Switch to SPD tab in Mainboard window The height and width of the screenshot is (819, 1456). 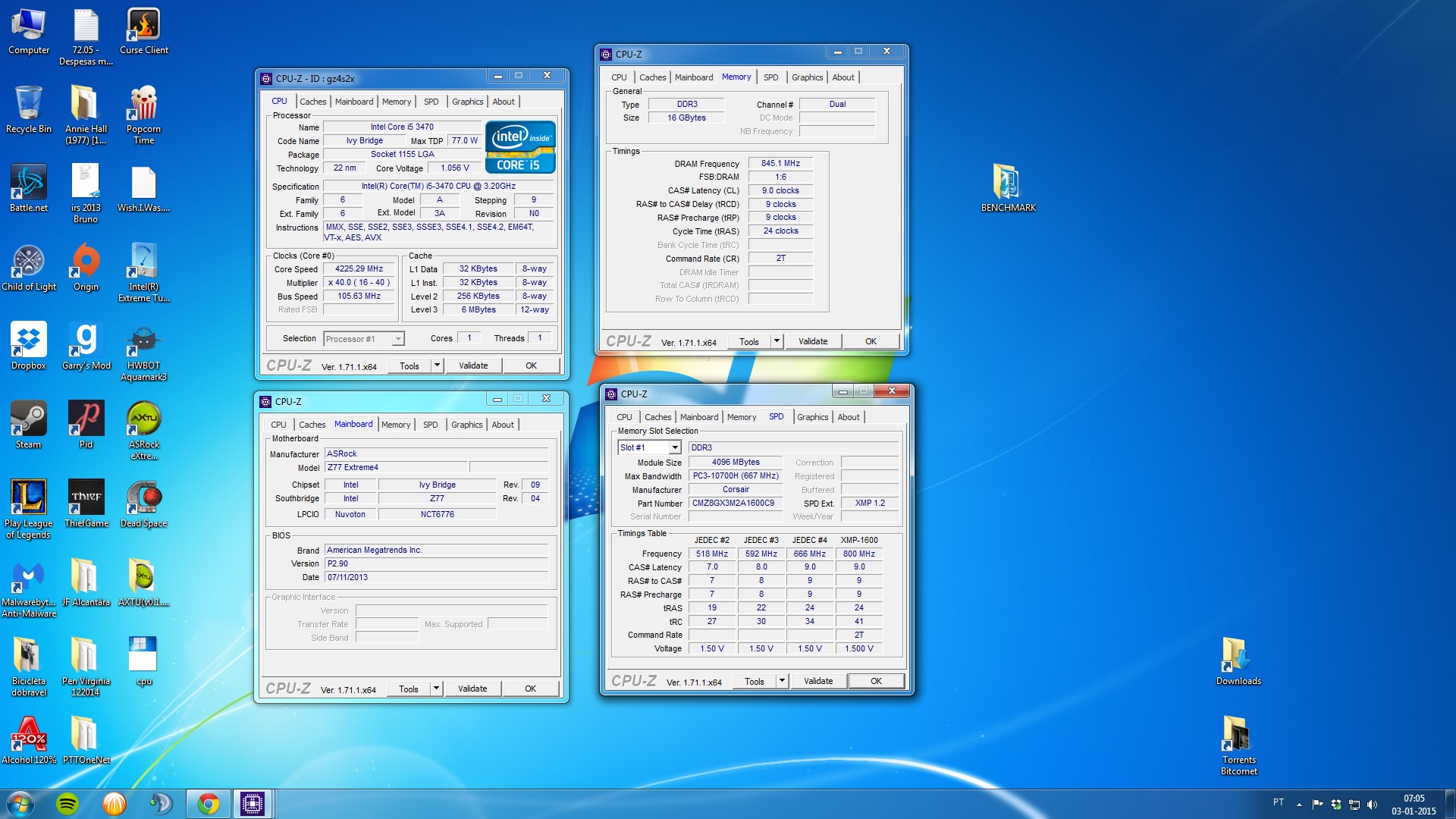click(430, 425)
